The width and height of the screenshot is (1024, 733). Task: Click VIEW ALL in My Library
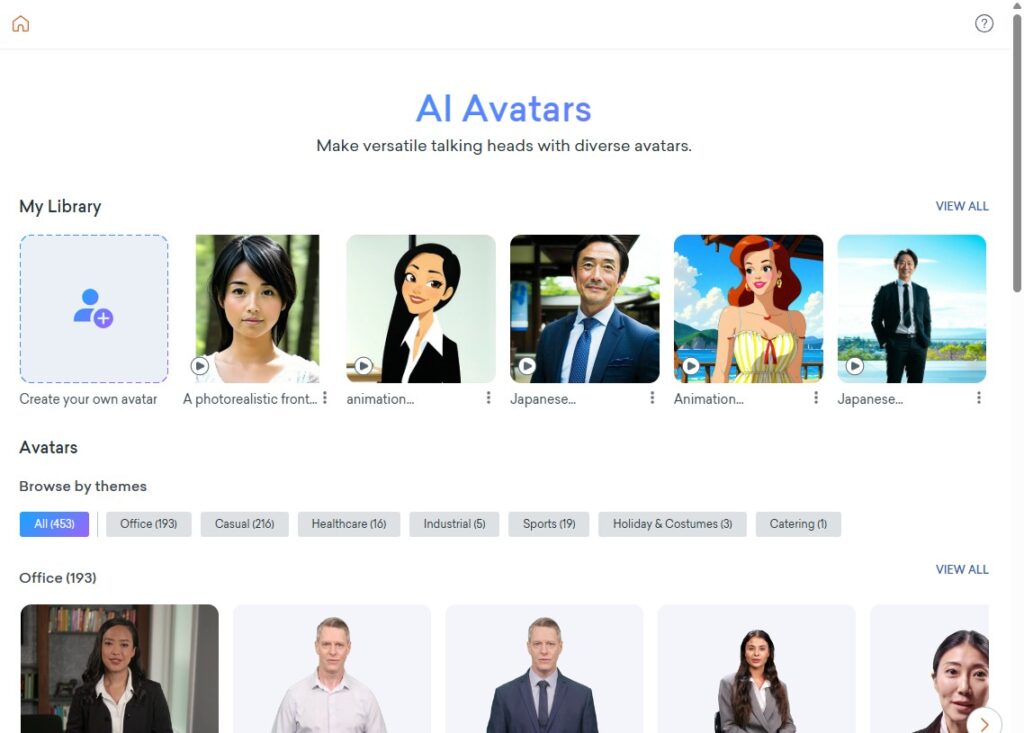pos(961,206)
